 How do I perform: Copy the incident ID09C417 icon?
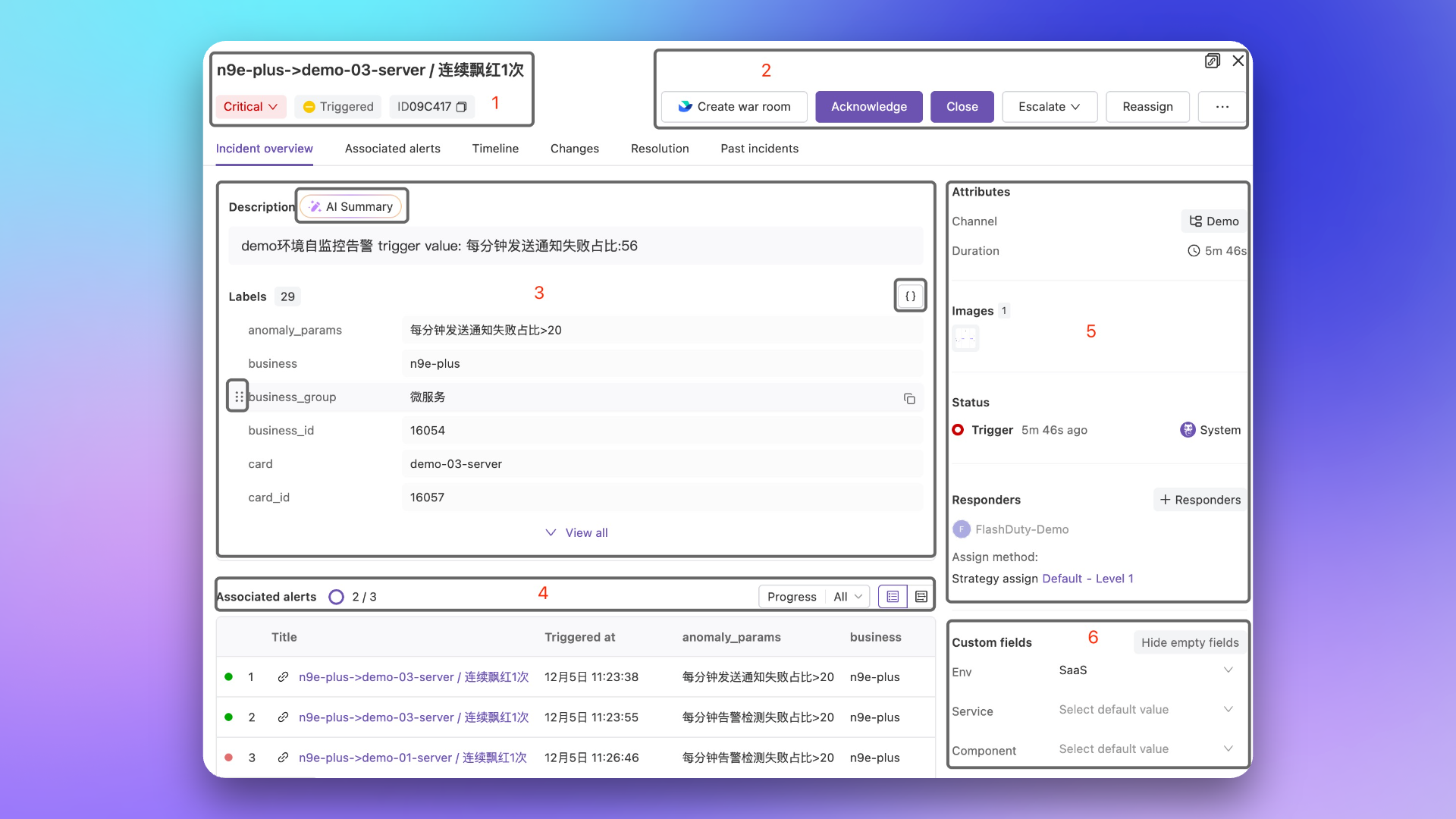(461, 107)
